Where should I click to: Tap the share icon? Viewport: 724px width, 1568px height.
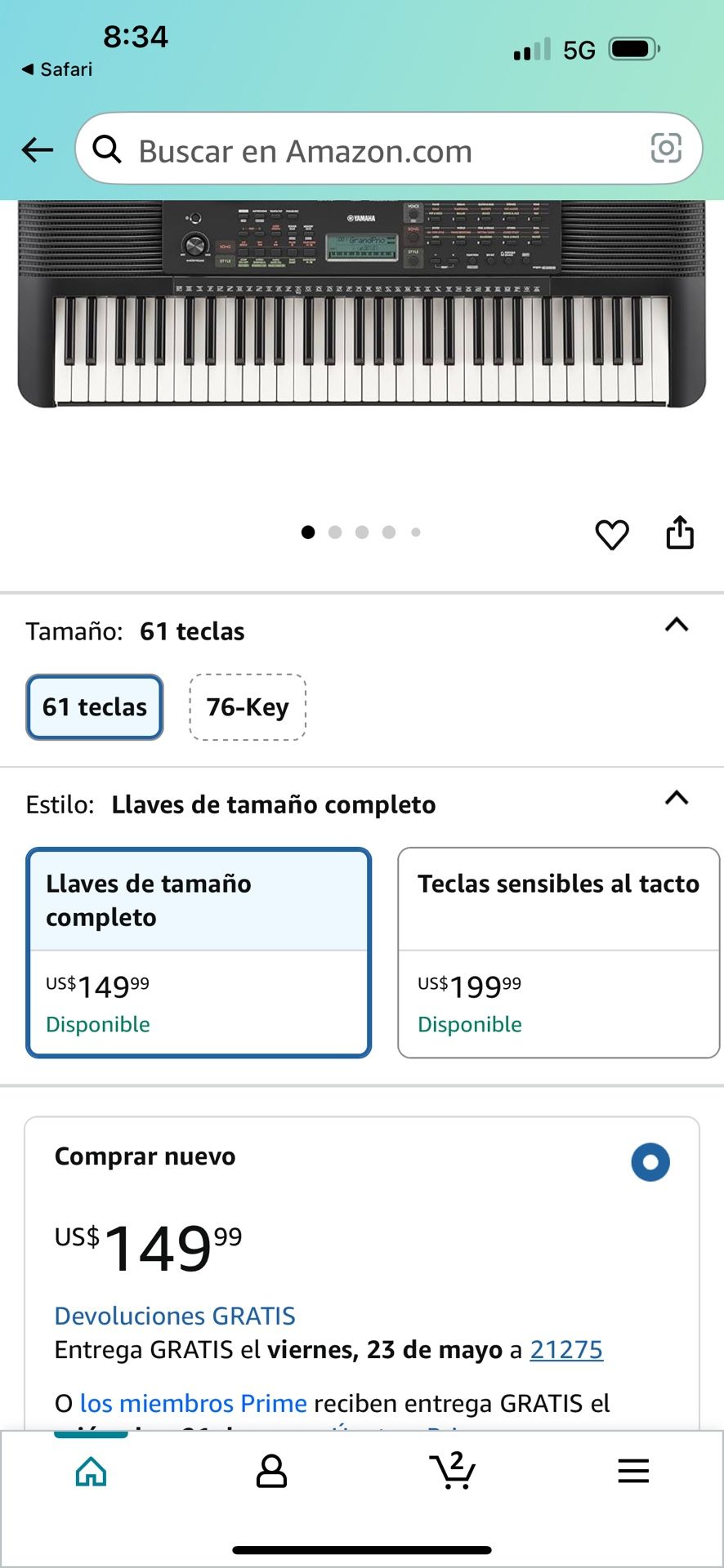680,532
